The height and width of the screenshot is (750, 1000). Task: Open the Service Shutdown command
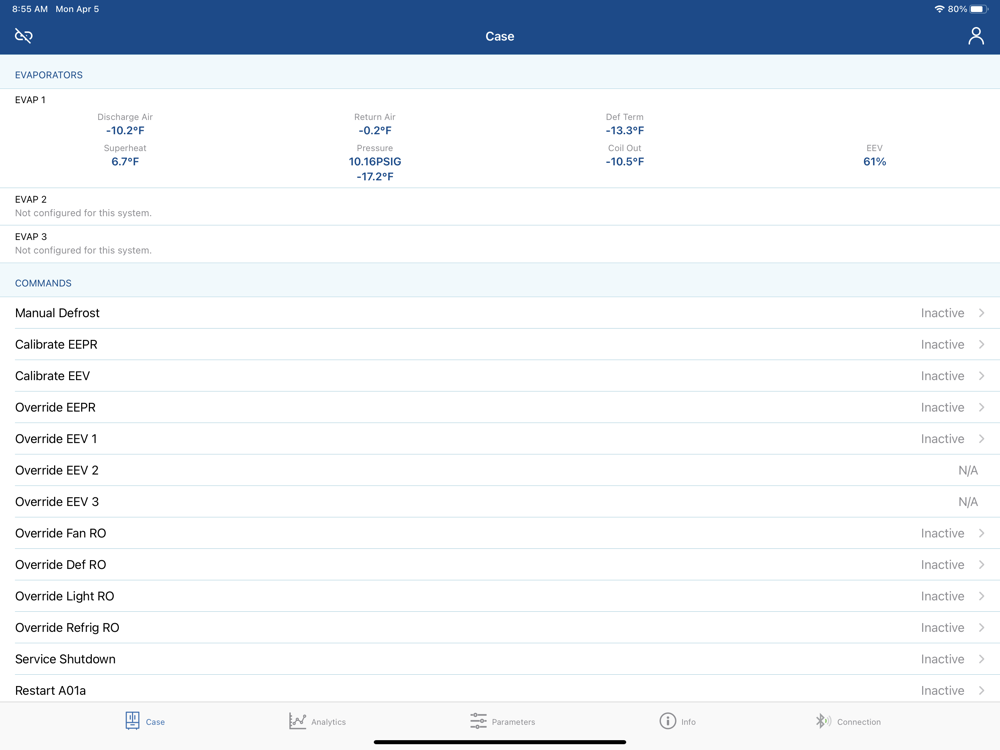pos(500,659)
